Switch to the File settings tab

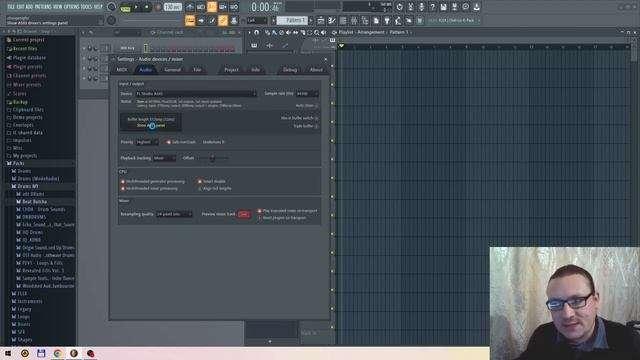pyautogui.click(x=197, y=70)
